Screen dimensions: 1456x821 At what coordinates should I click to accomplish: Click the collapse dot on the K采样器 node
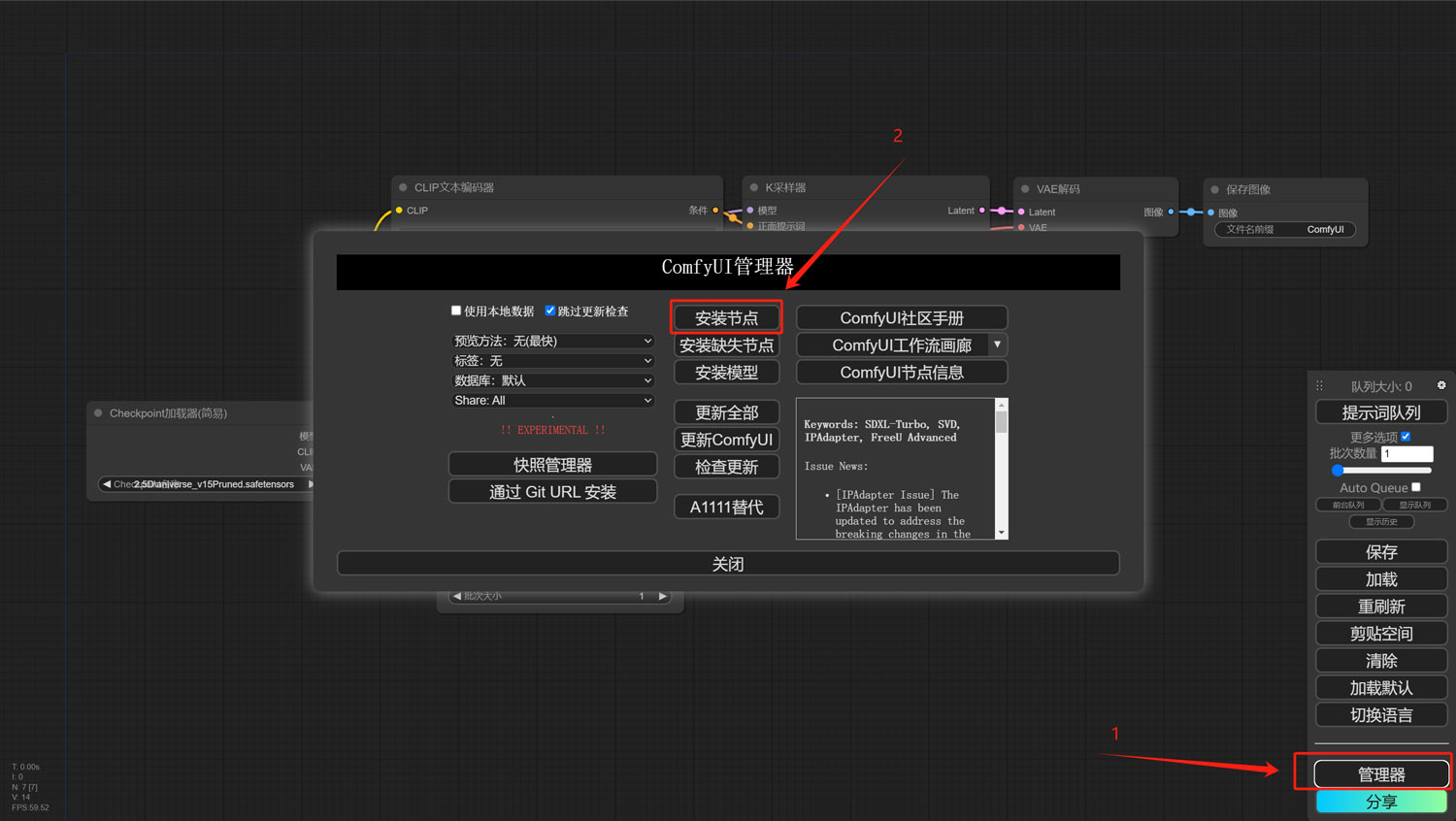click(754, 187)
